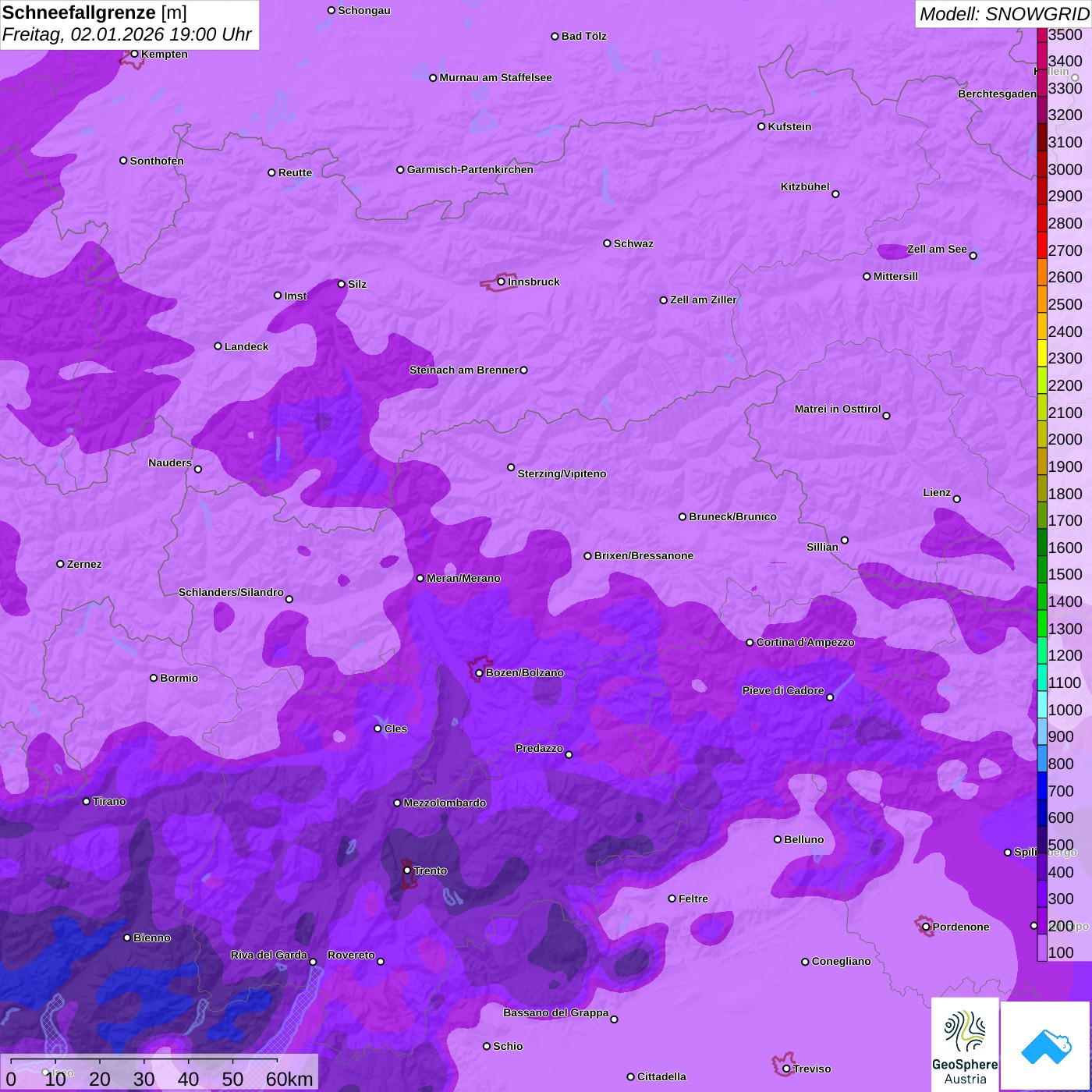Click the Sterzing/Vipiteno label
This screenshot has width=1092, height=1092.
tap(562, 473)
